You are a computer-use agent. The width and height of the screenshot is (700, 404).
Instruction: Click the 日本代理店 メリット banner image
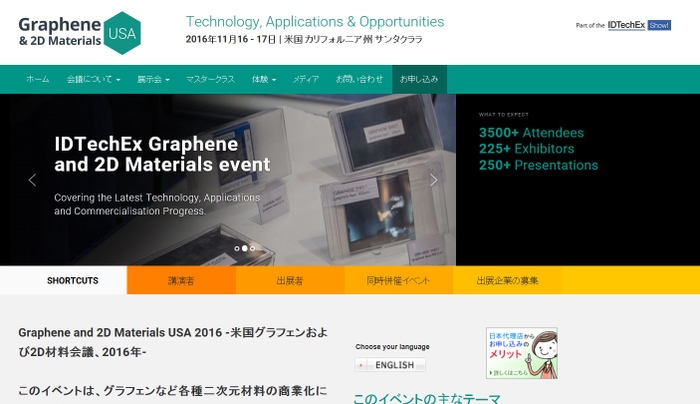[521, 353]
